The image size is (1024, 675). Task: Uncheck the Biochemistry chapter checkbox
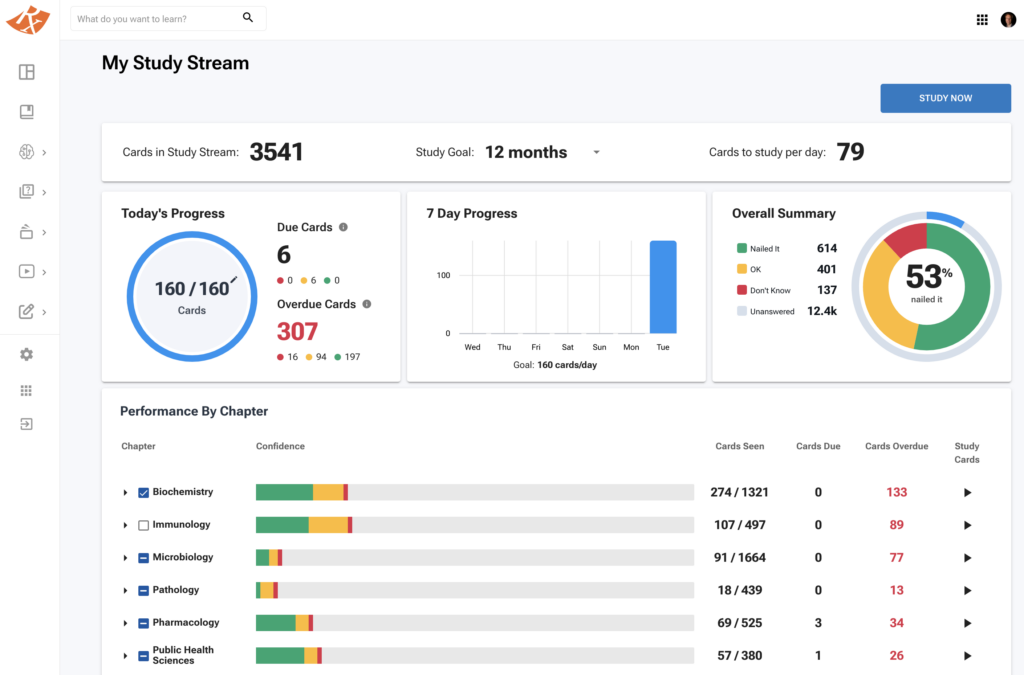pyautogui.click(x=143, y=493)
